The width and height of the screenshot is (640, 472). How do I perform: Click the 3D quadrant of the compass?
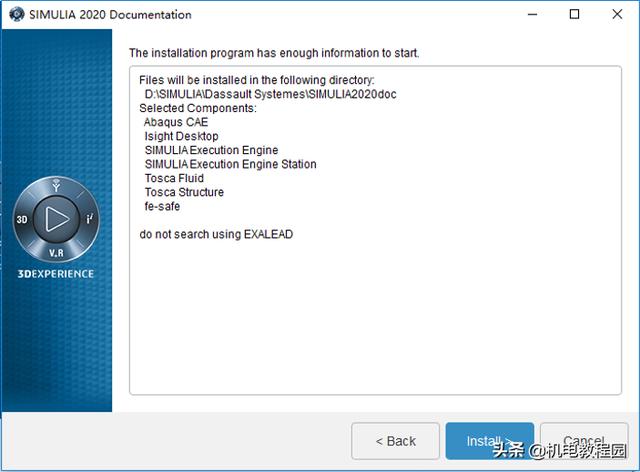(22, 220)
